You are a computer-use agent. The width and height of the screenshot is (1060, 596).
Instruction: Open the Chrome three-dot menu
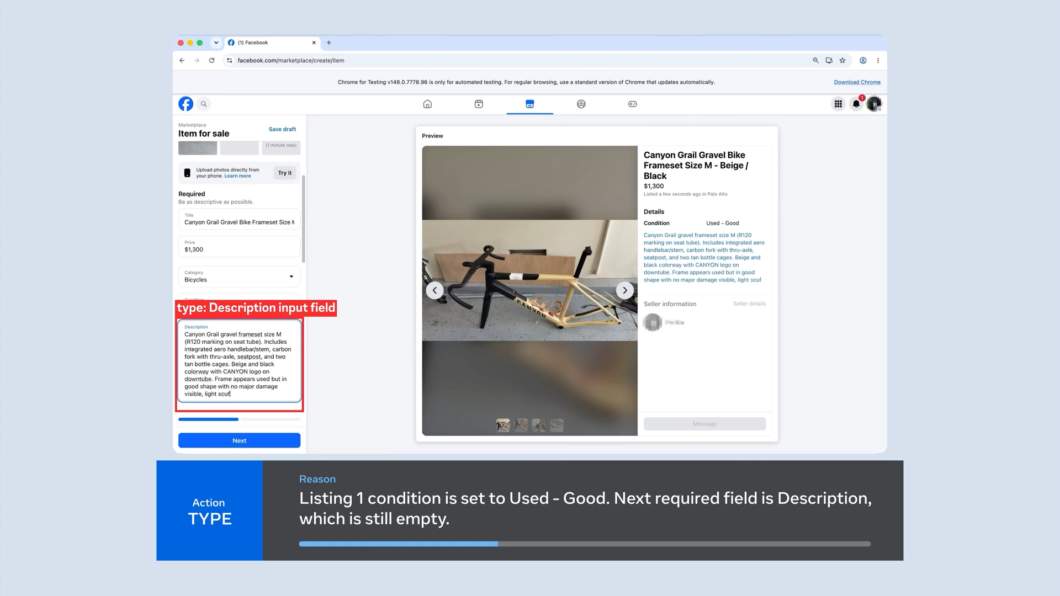877,60
